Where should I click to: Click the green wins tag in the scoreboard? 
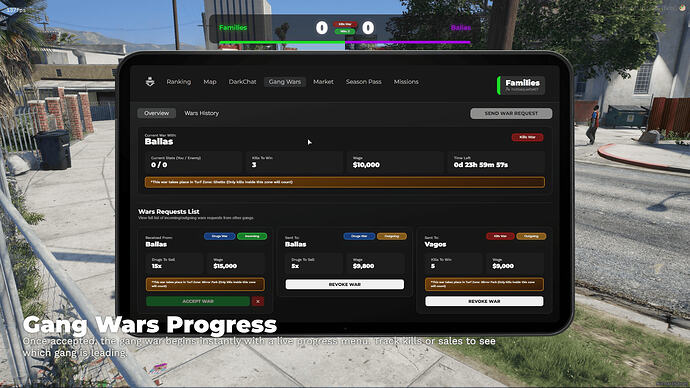pos(345,31)
